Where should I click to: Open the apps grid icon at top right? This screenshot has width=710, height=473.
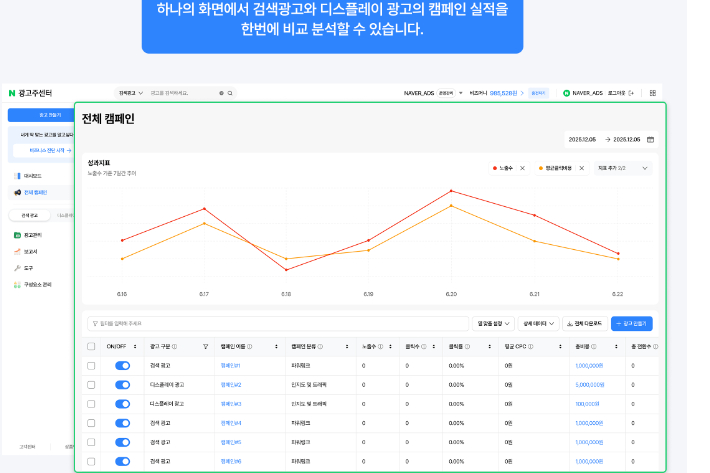point(652,93)
